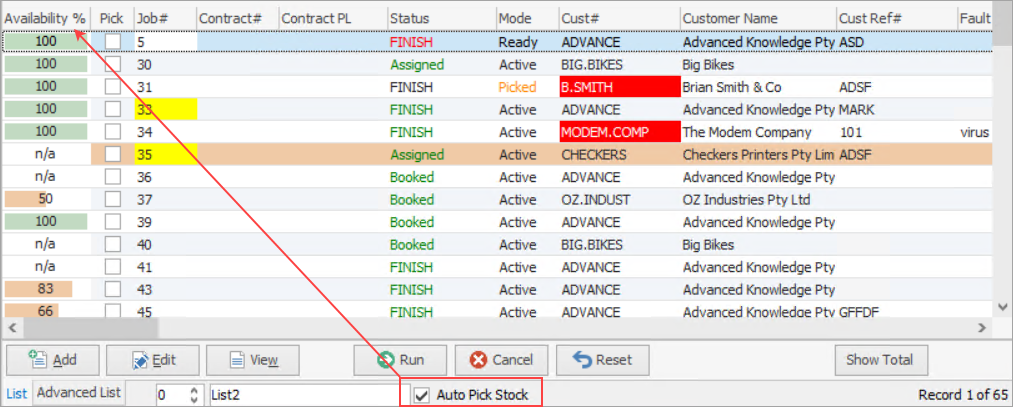This screenshot has height=407, width=1013.
Task: Click the Show Total button
Action: pos(882,360)
